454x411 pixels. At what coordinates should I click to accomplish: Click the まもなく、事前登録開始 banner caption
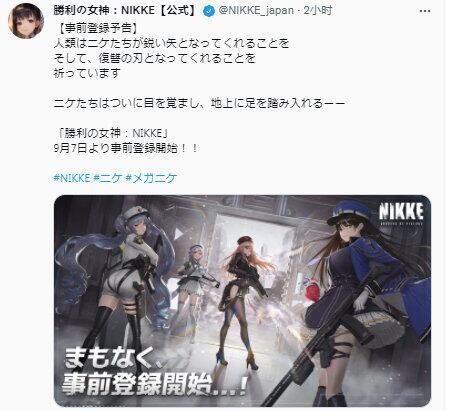[154, 371]
